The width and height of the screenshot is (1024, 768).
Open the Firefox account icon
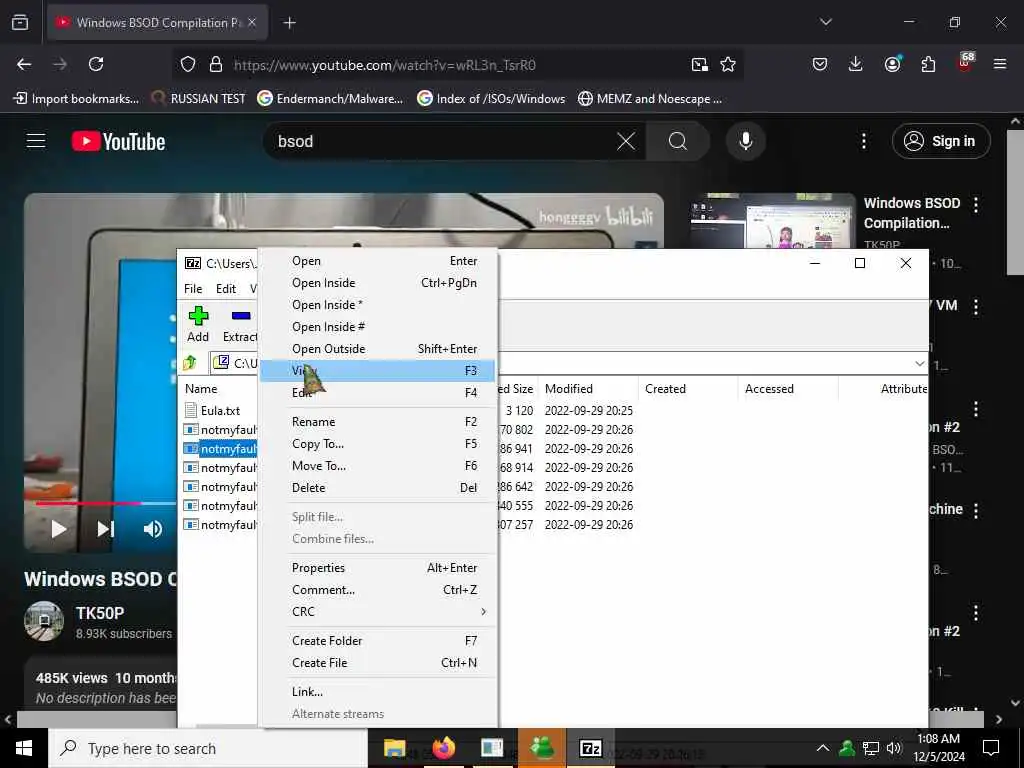pyautogui.click(x=892, y=64)
